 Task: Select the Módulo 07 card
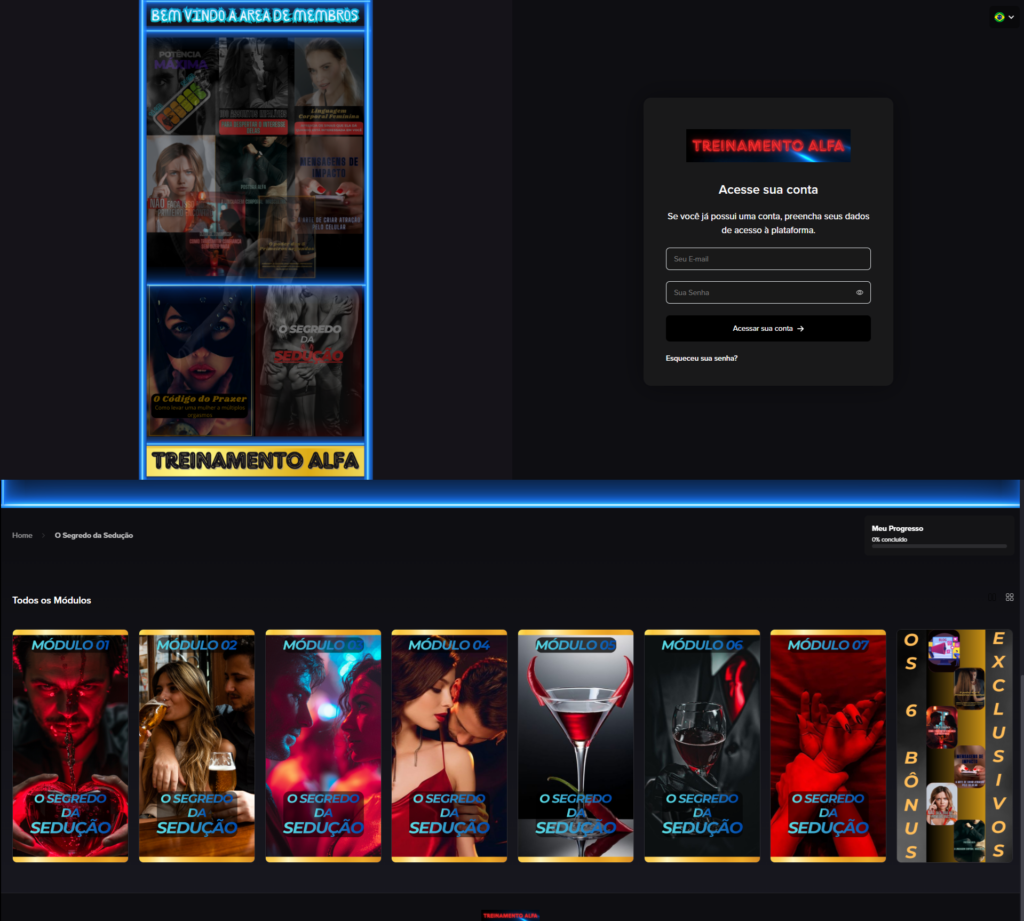tap(827, 745)
